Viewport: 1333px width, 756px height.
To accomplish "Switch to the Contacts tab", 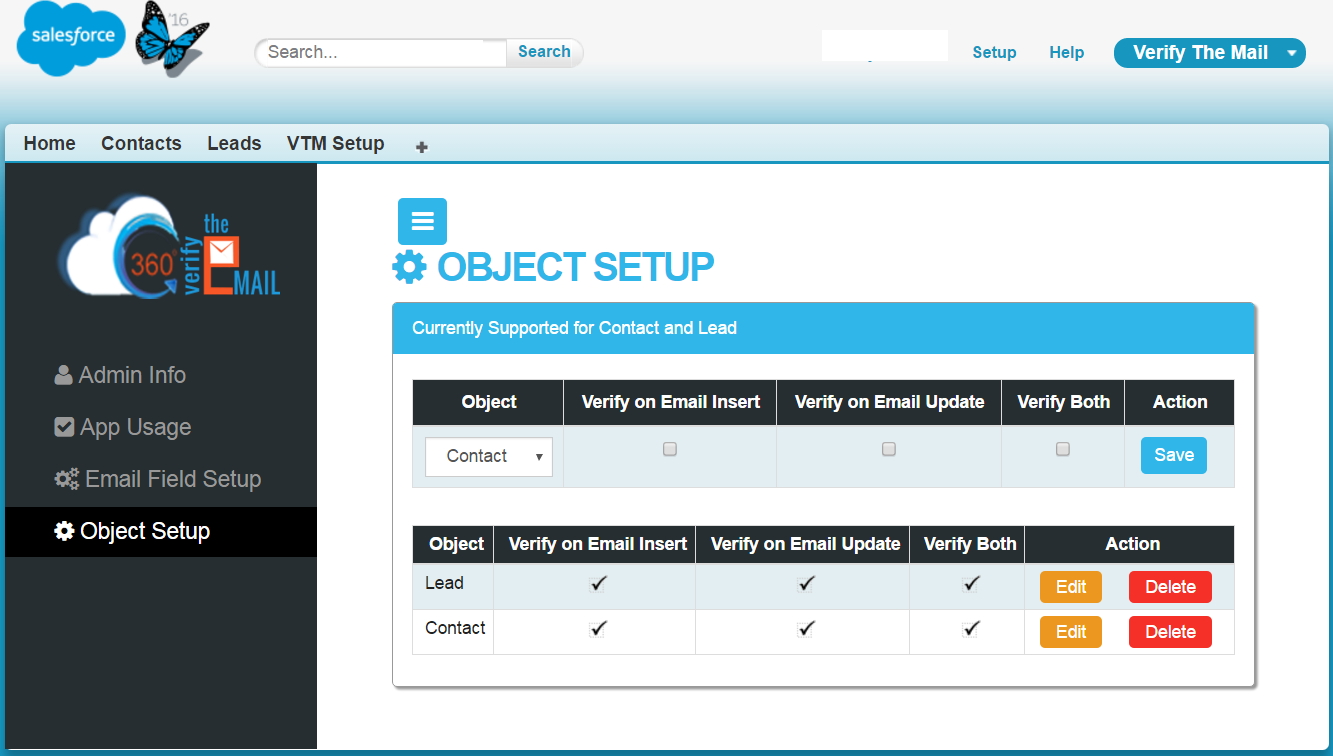I will coord(141,143).
